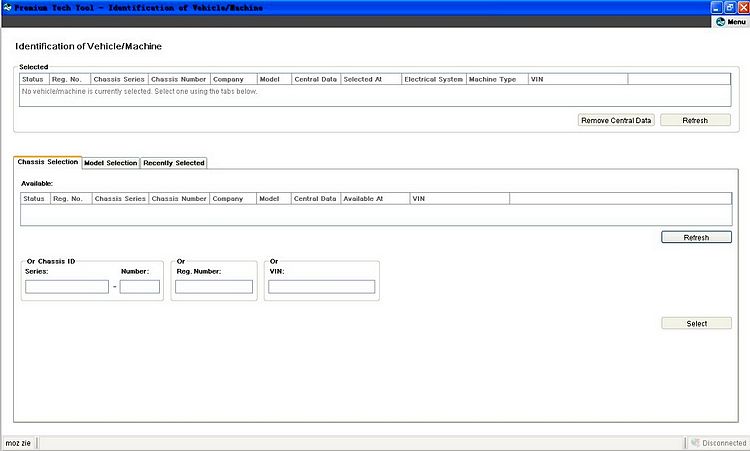
Task: Click the Machine Type column header
Action: (x=497, y=79)
